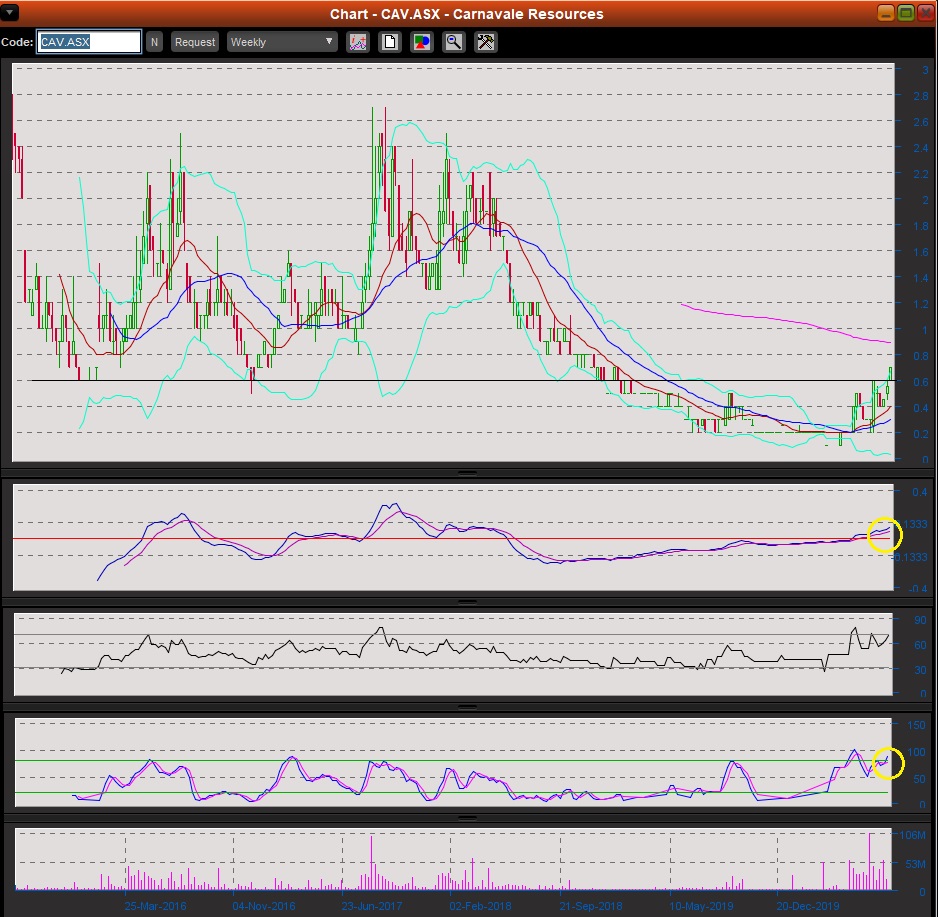The height and width of the screenshot is (917, 938).
Task: Click the 20-Dec-2019 date label
Action: click(x=808, y=906)
